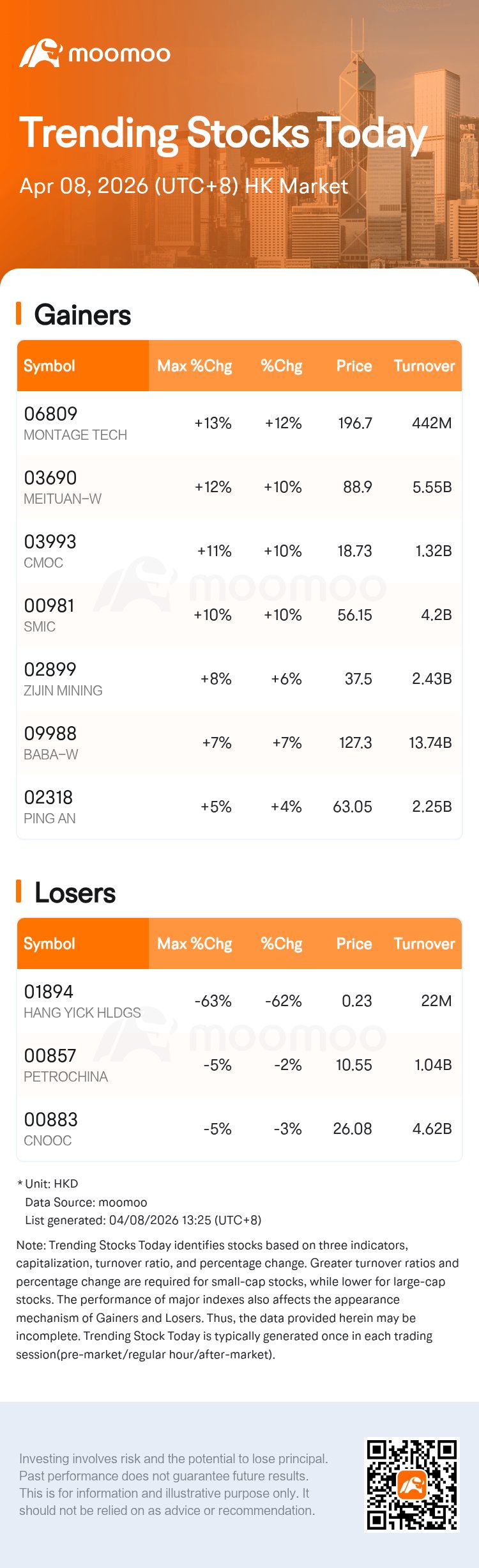Select the 02318 PING AN row

click(49, 807)
